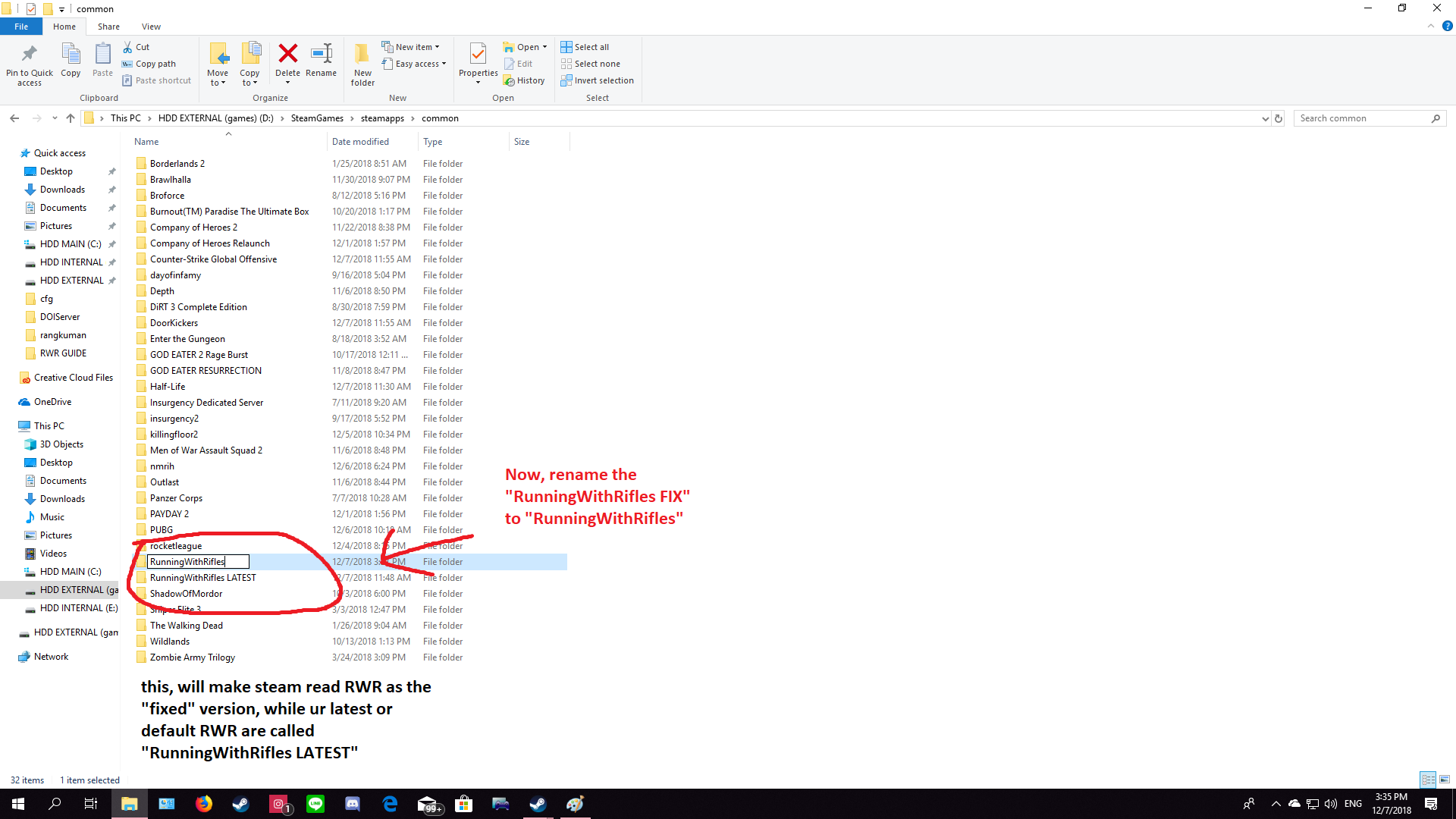Viewport: 1456px width, 819px height.
Task: Click the Search common input field
Action: pyautogui.click(x=1362, y=118)
